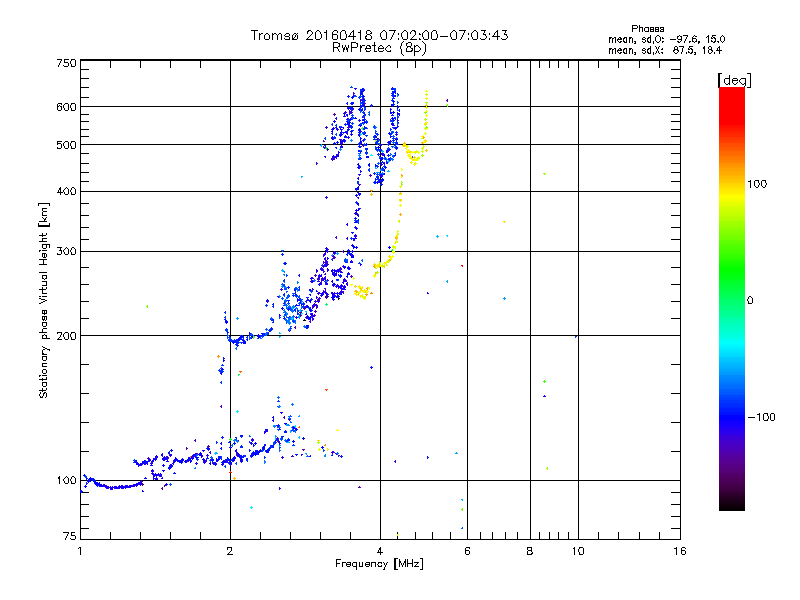Click the 8 MHz frequency tick label
This screenshot has width=800, height=600.
[530, 551]
